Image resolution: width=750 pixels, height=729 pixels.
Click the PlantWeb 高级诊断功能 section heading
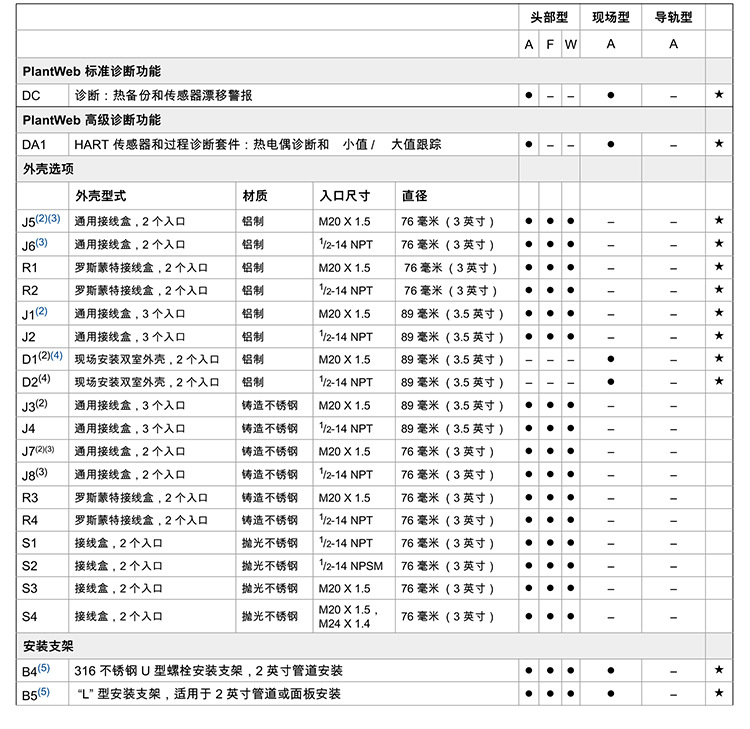[91, 120]
